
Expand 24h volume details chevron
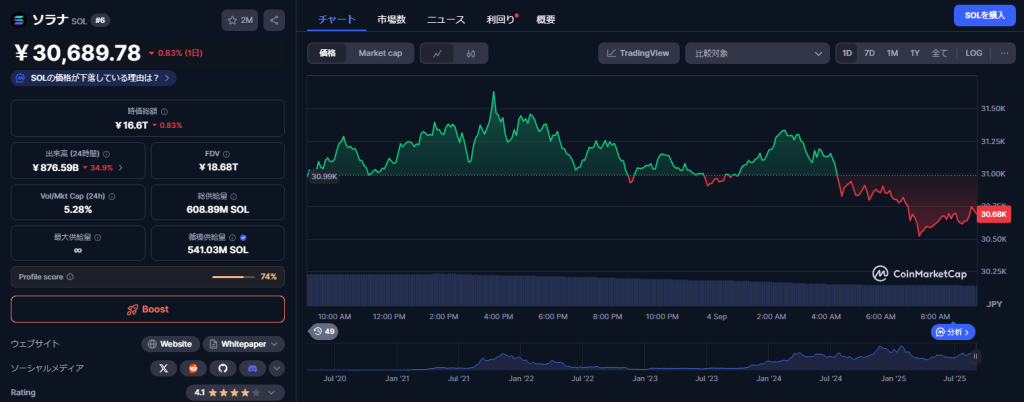click(120, 168)
